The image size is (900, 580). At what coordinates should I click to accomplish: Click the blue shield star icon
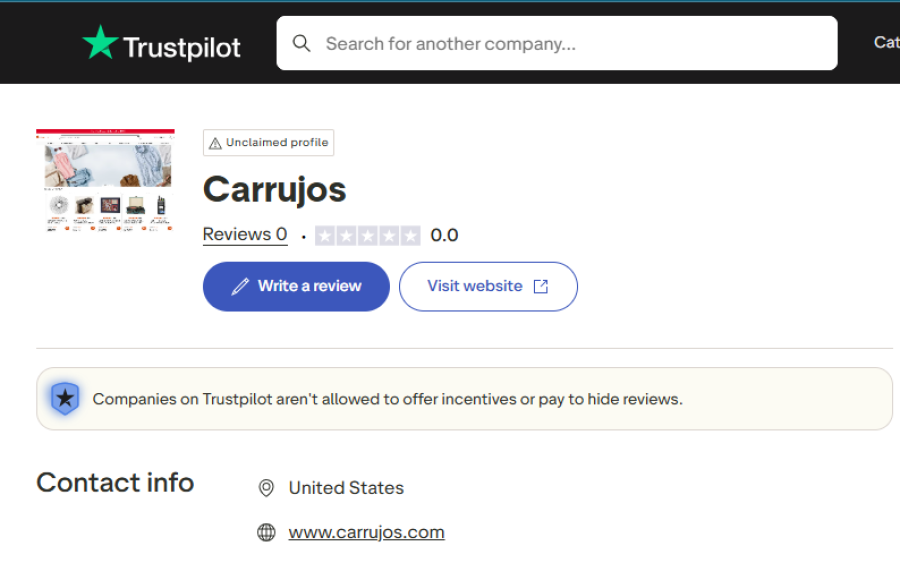[x=65, y=398]
